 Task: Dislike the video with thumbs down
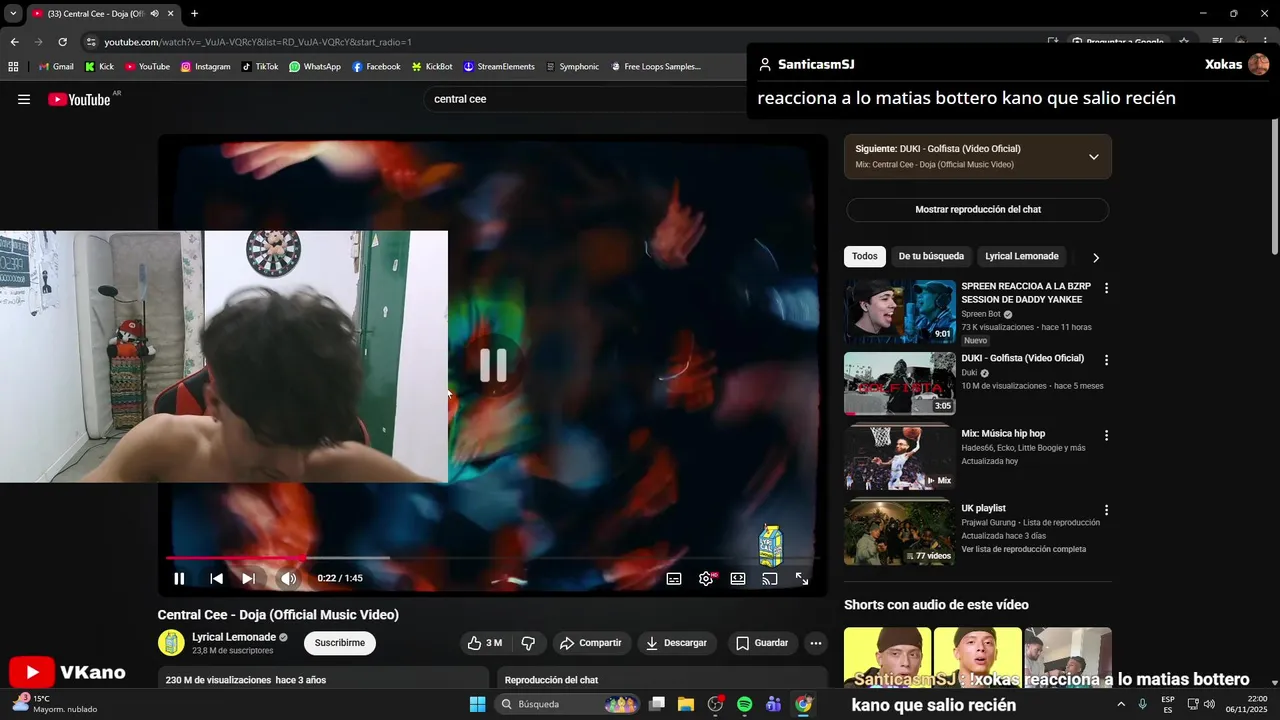[x=529, y=643]
